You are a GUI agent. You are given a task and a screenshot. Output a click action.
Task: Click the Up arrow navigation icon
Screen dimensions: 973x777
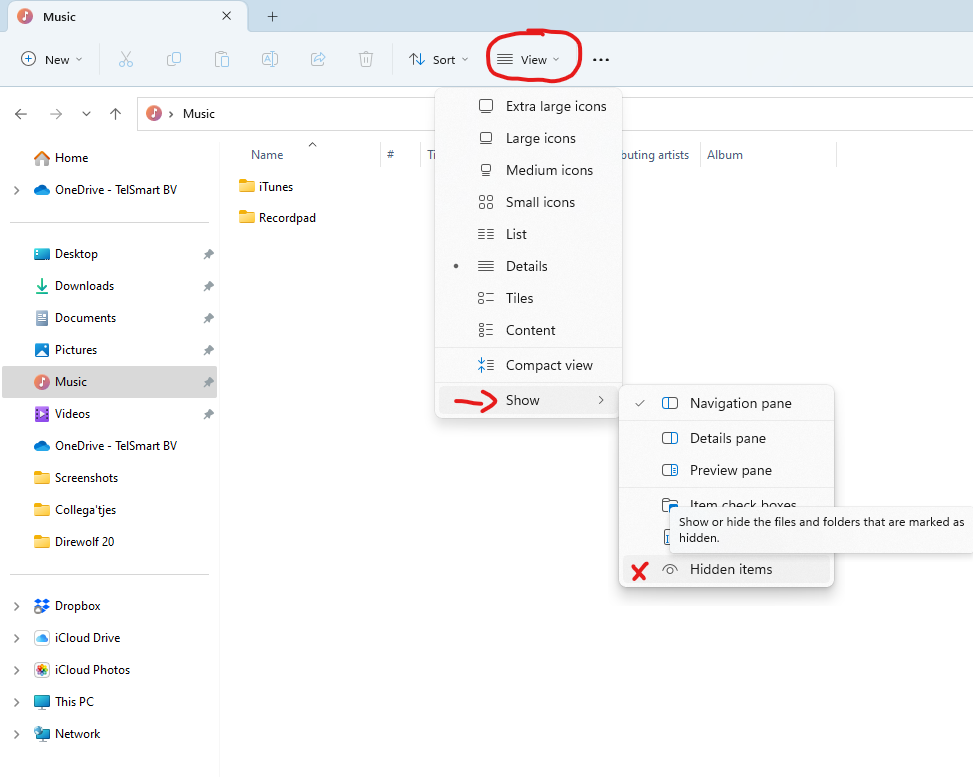click(x=116, y=114)
